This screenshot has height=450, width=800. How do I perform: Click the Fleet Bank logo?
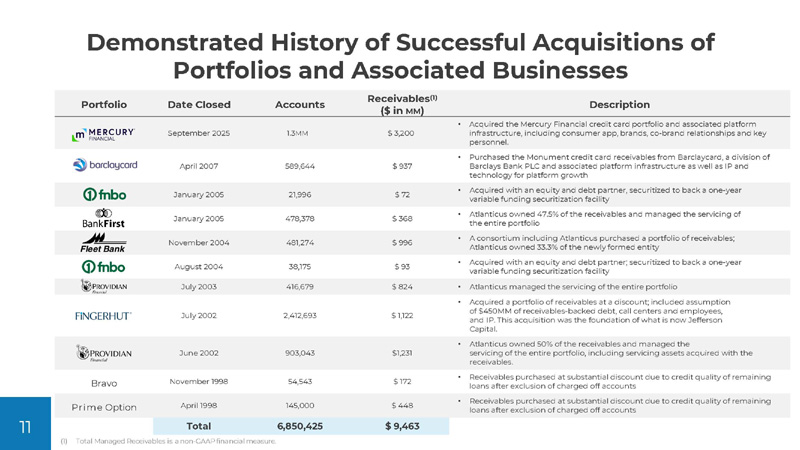104,243
